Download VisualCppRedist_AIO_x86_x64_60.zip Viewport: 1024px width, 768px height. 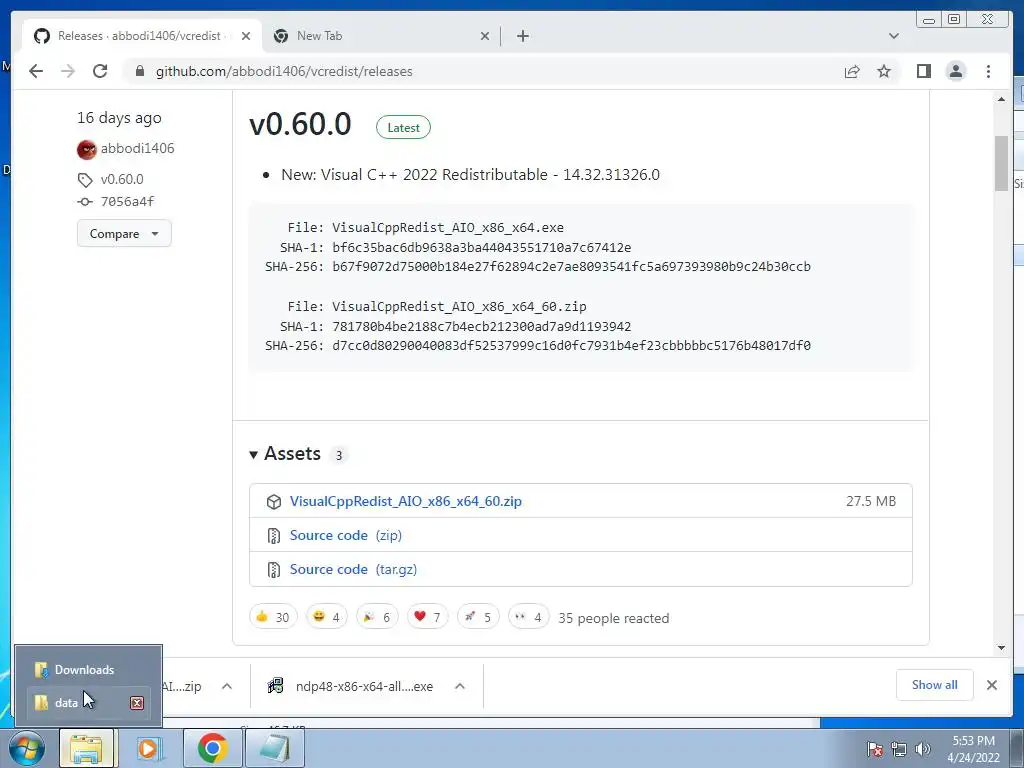[x=406, y=501]
